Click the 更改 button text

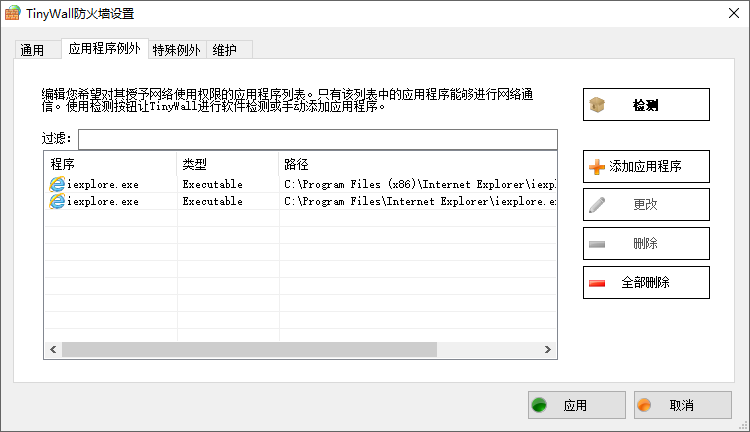click(645, 205)
